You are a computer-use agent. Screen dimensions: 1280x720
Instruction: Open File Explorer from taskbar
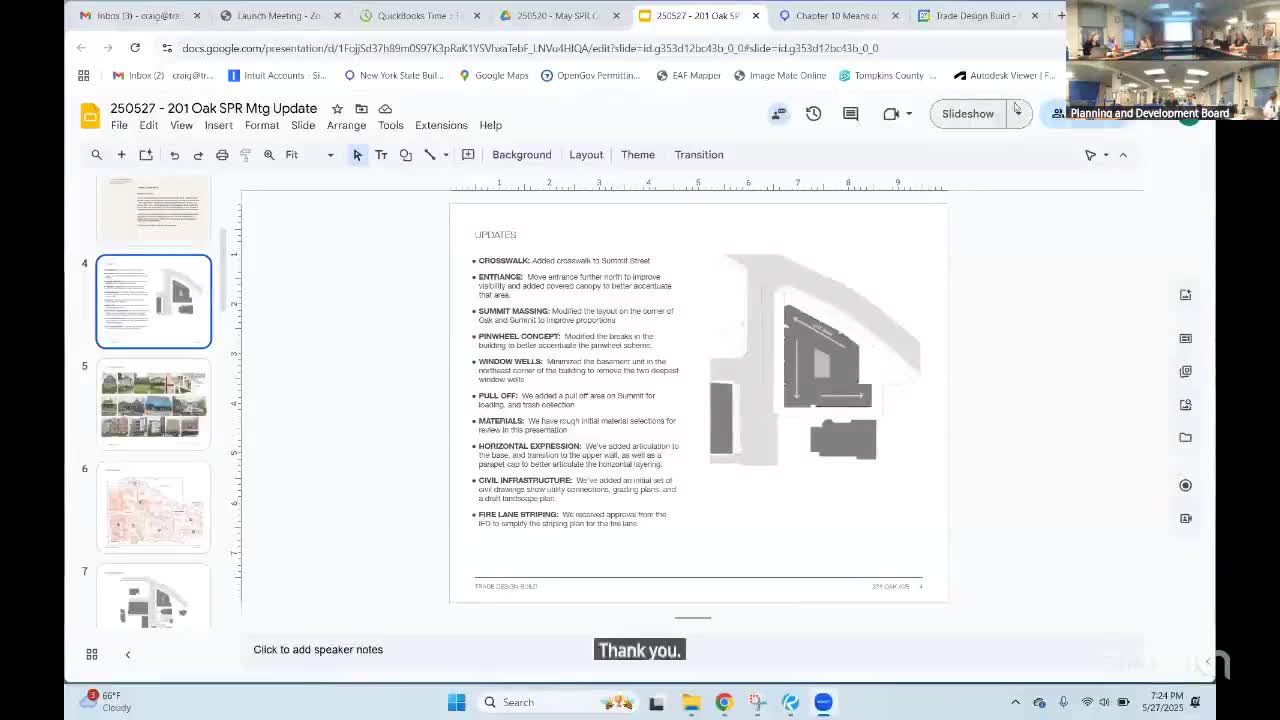pos(691,702)
